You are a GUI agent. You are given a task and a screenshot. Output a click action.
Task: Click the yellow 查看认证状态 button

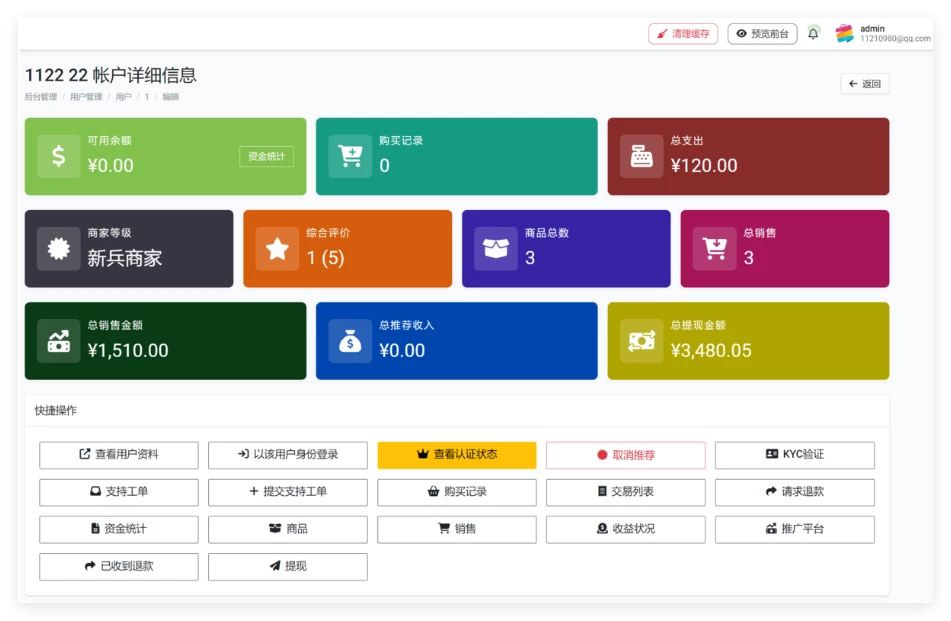457,455
